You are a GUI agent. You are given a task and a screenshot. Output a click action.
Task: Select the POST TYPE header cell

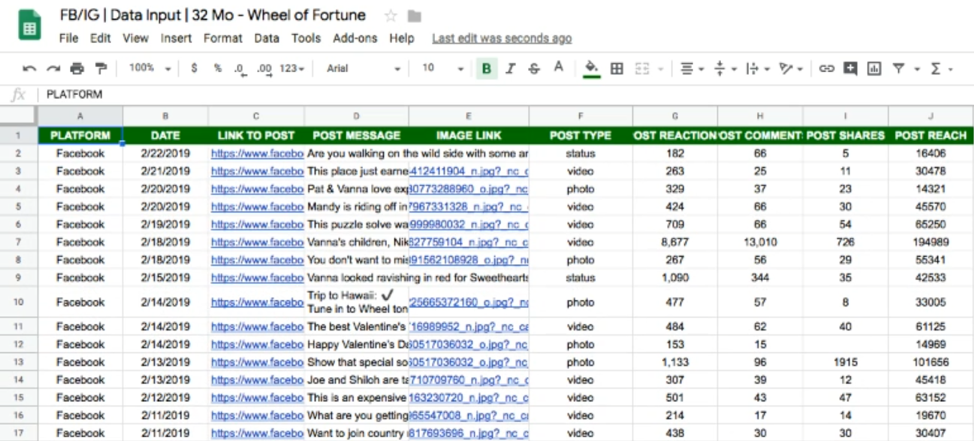coord(581,135)
